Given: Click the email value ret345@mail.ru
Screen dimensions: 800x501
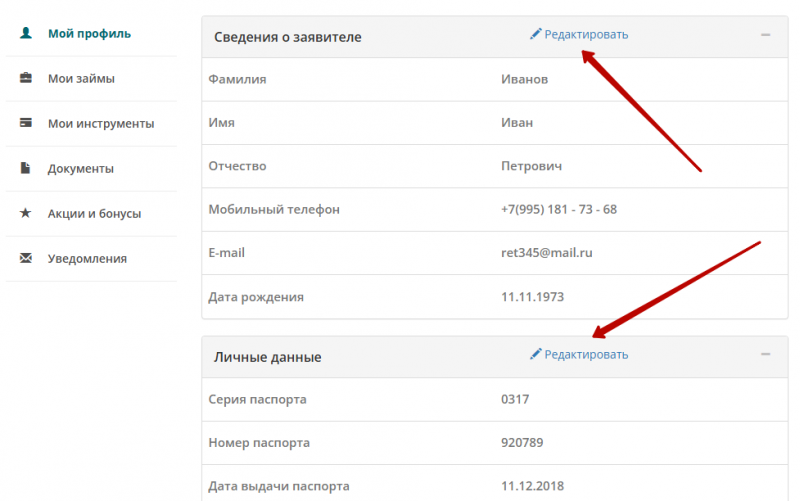Looking at the screenshot, I should coord(546,253).
